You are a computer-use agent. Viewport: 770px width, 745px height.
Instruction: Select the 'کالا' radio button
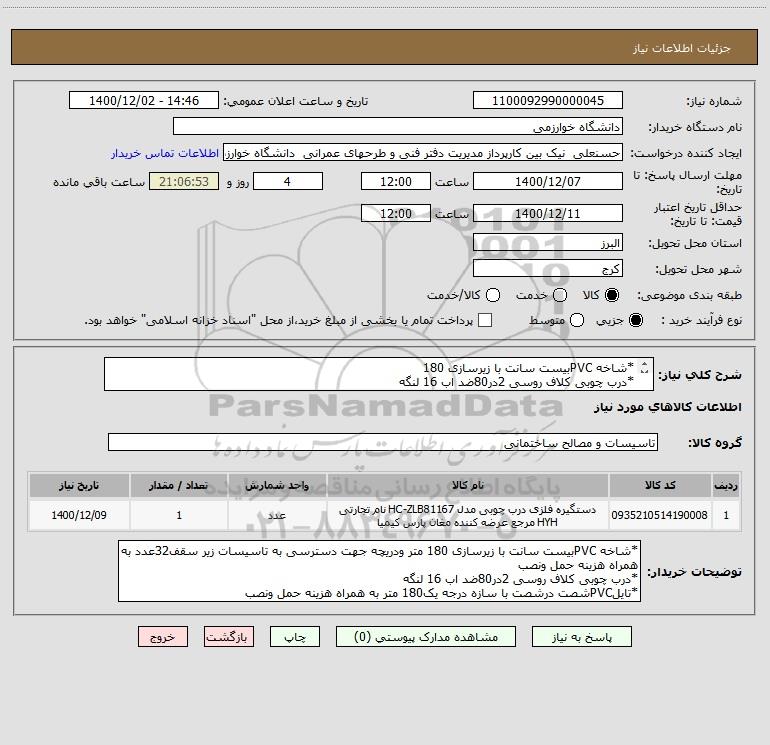[x=612, y=295]
